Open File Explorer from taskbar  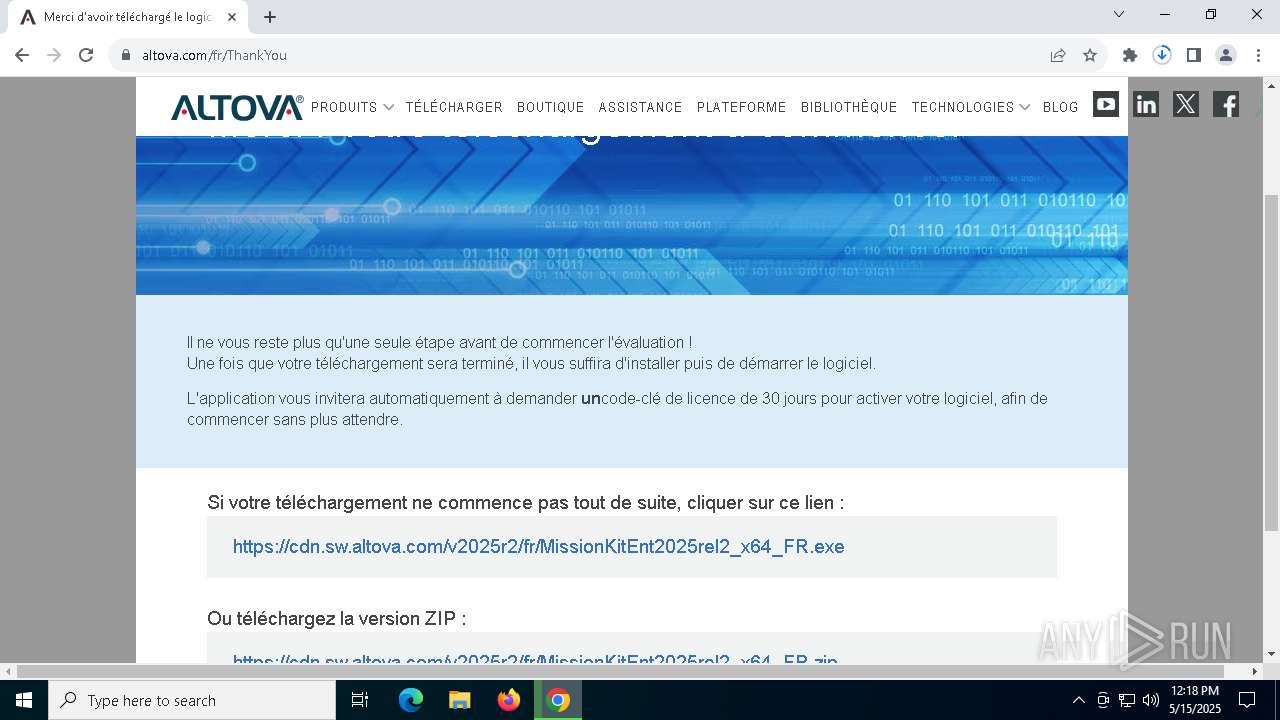pos(460,700)
